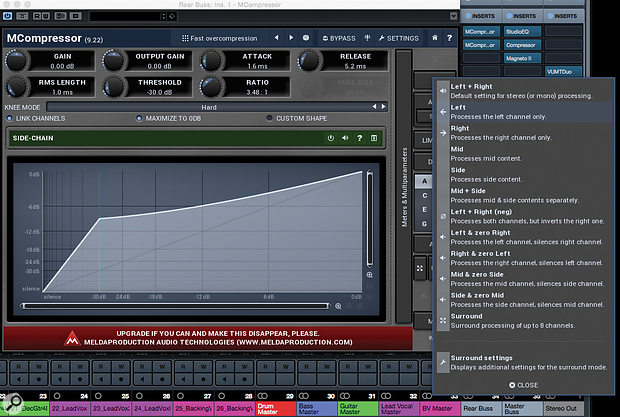Enable side-chain with its power icon

click(x=331, y=138)
